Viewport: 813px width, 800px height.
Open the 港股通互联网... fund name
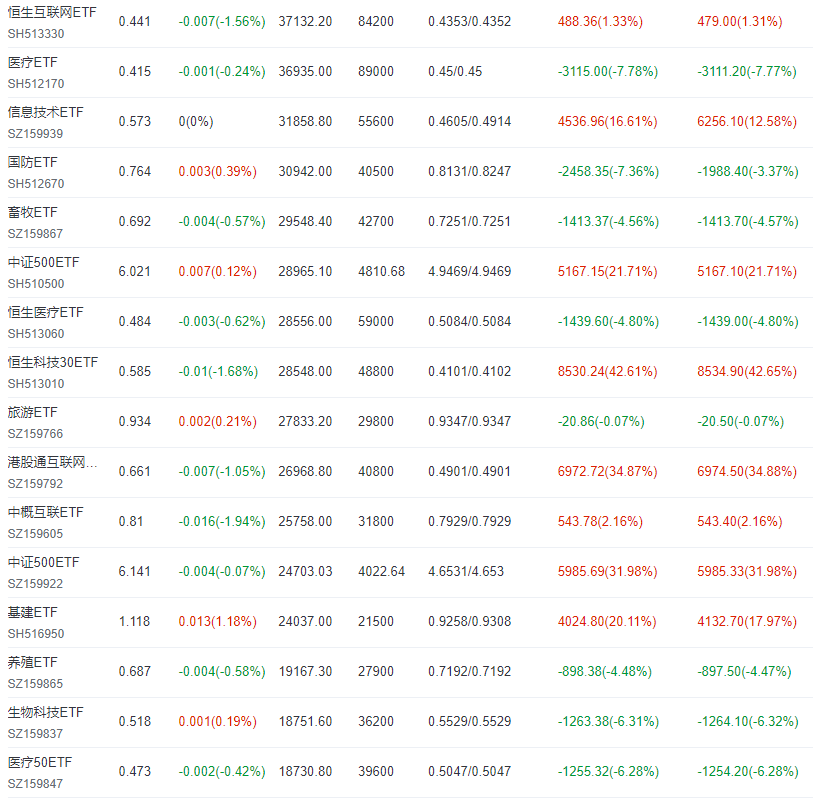(52, 462)
